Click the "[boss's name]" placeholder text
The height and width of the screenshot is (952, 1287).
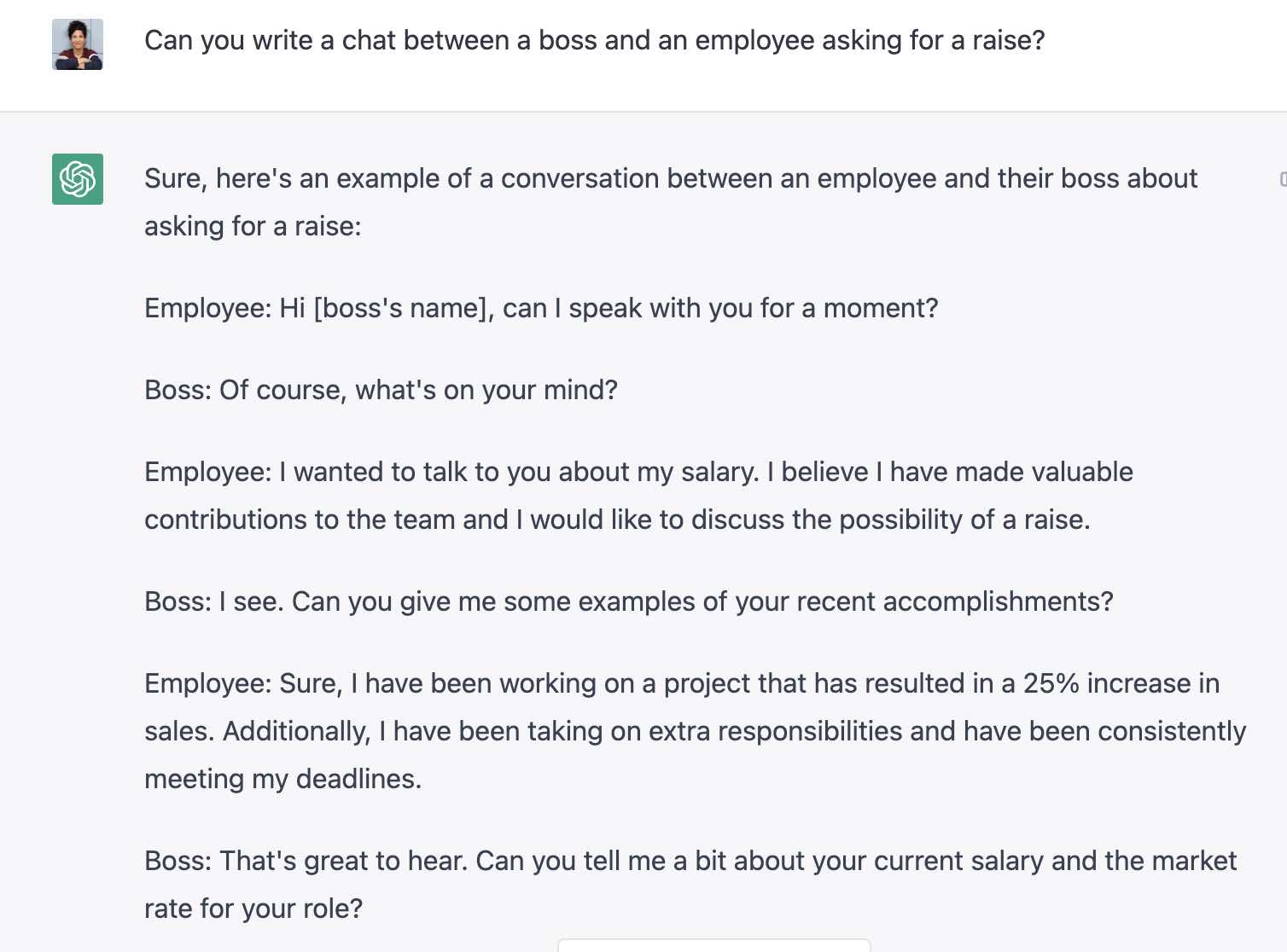[x=403, y=309]
